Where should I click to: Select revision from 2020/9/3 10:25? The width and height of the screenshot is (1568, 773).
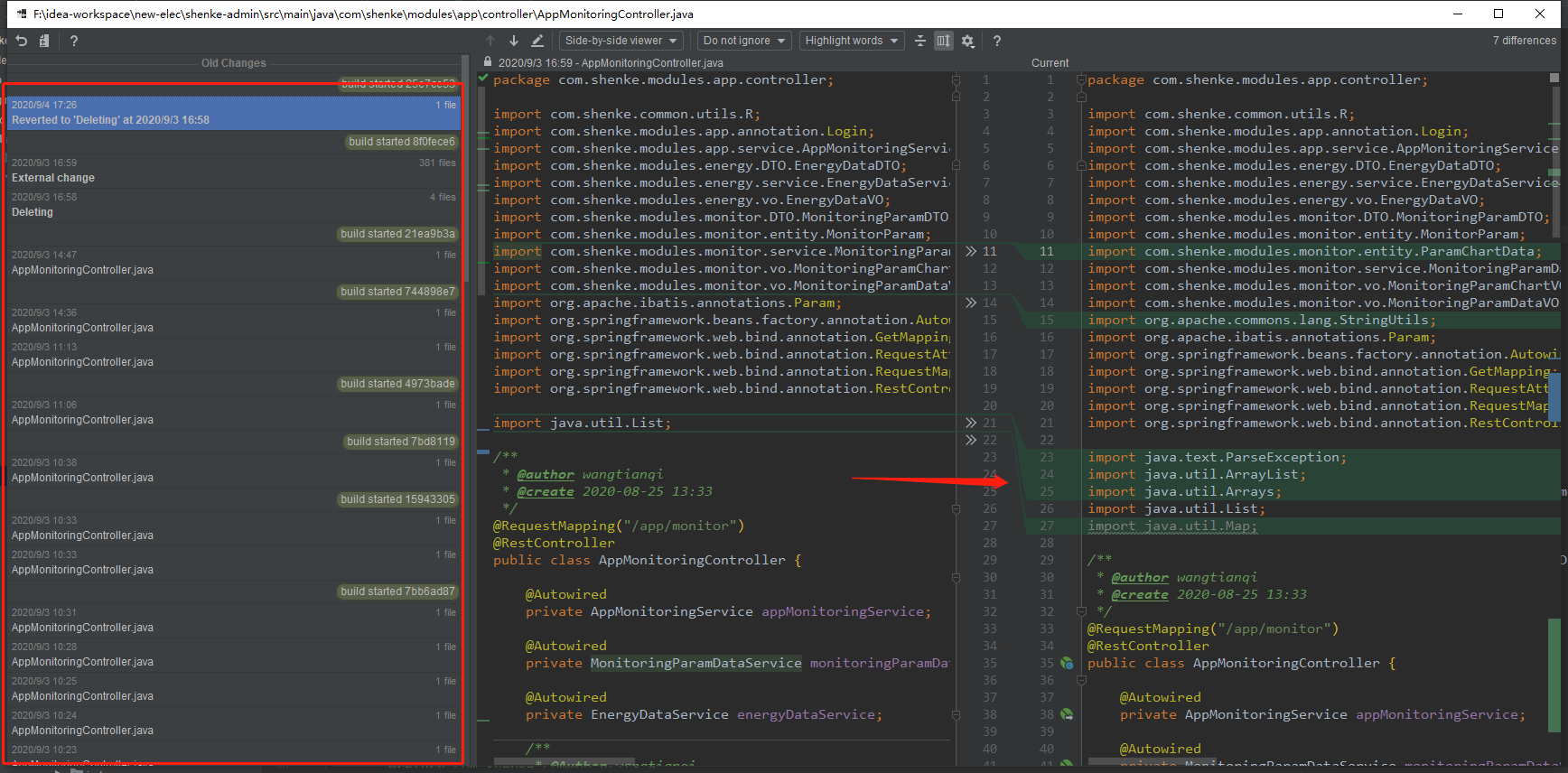pyautogui.click(x=234, y=689)
